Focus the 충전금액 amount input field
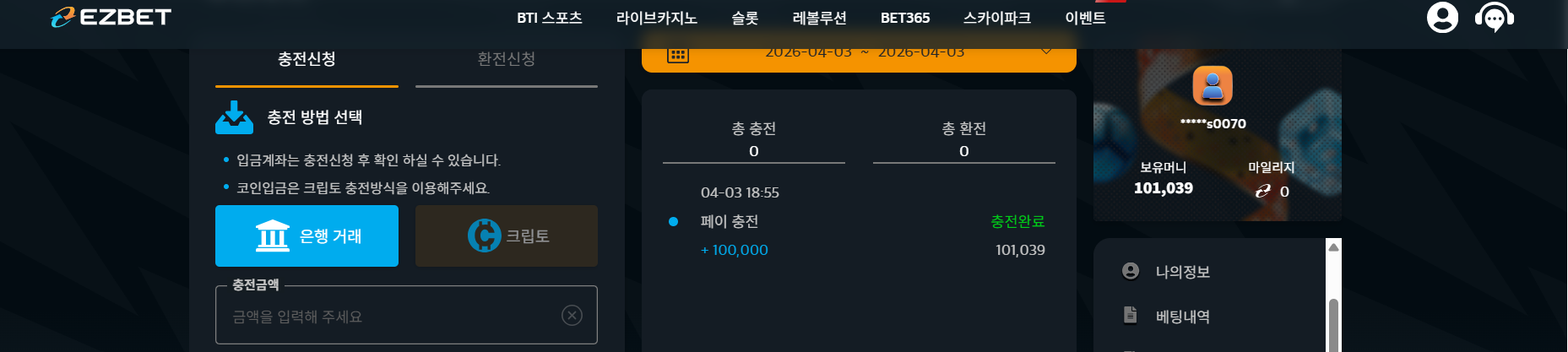 point(406,316)
